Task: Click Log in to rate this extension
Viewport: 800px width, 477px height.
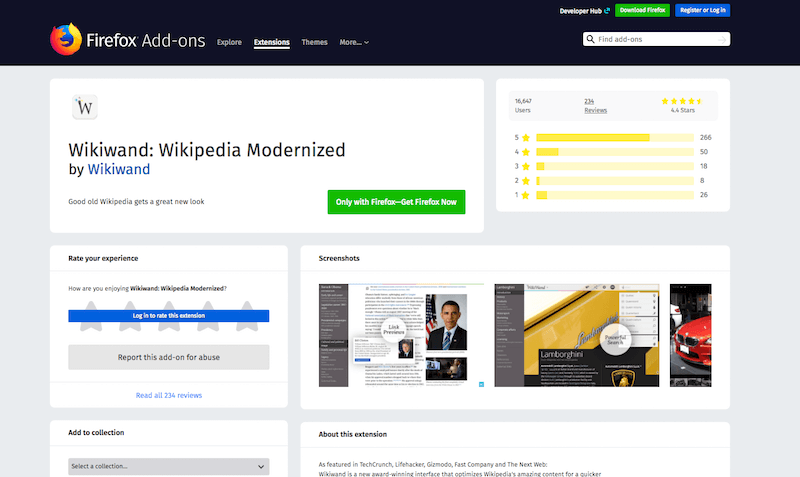Action: pos(169,316)
